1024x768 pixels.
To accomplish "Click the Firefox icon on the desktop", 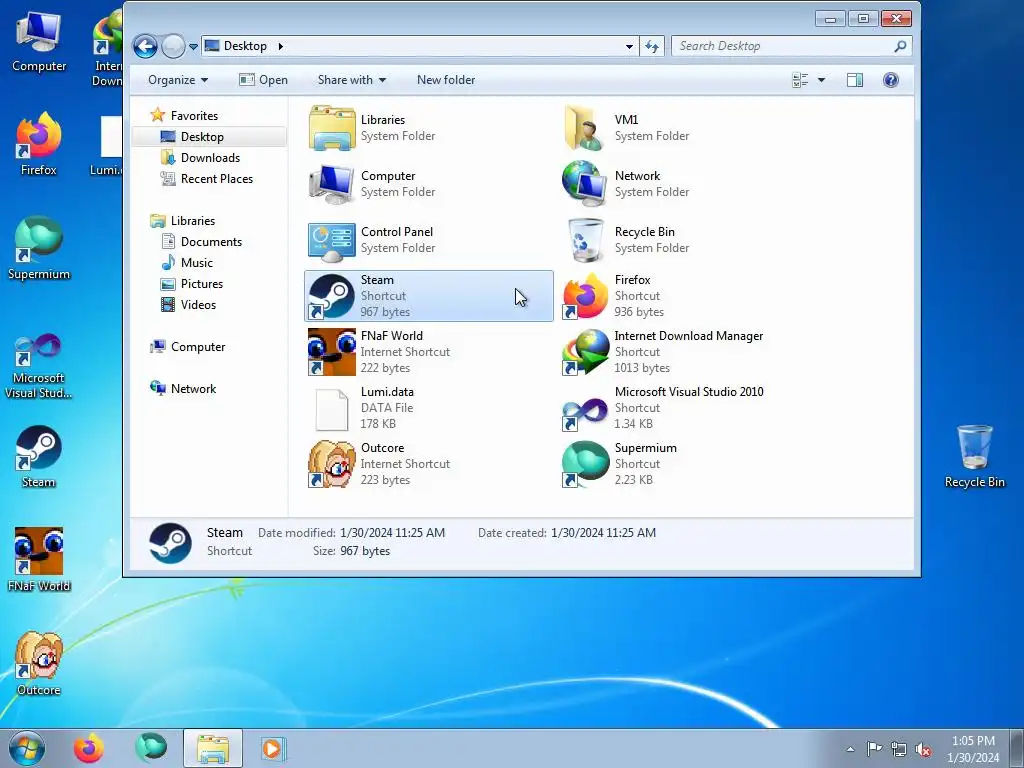I will coord(39,144).
